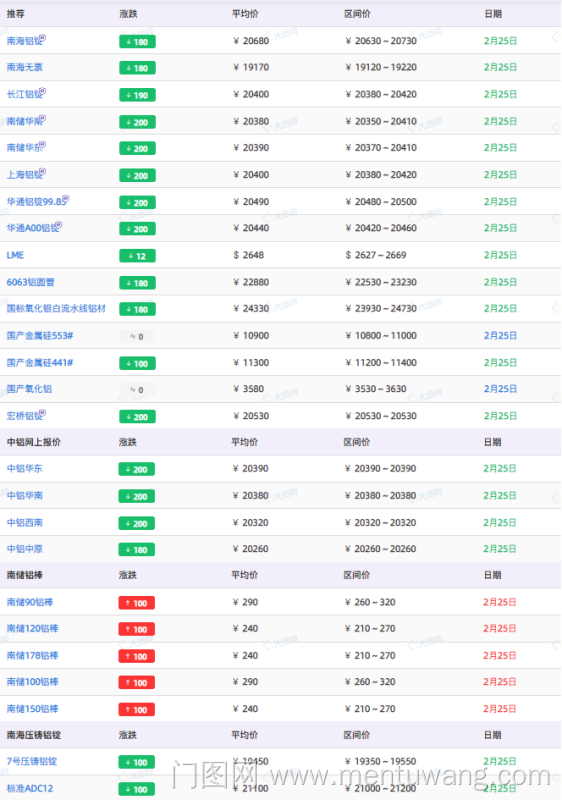Open the 南储120铝棒 link
The width and height of the screenshot is (562, 800).
(32, 629)
